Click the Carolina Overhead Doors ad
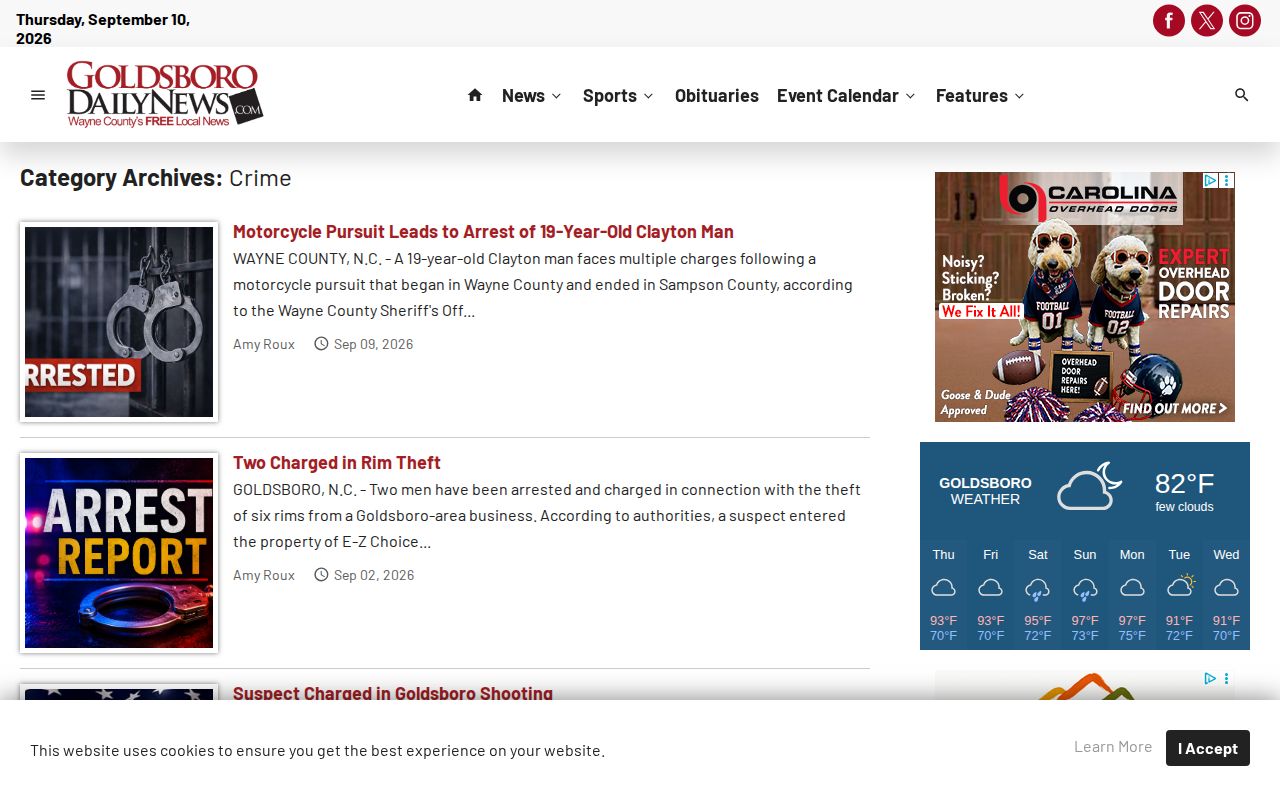Image resolution: width=1280 pixels, height=800 pixels. point(1085,297)
